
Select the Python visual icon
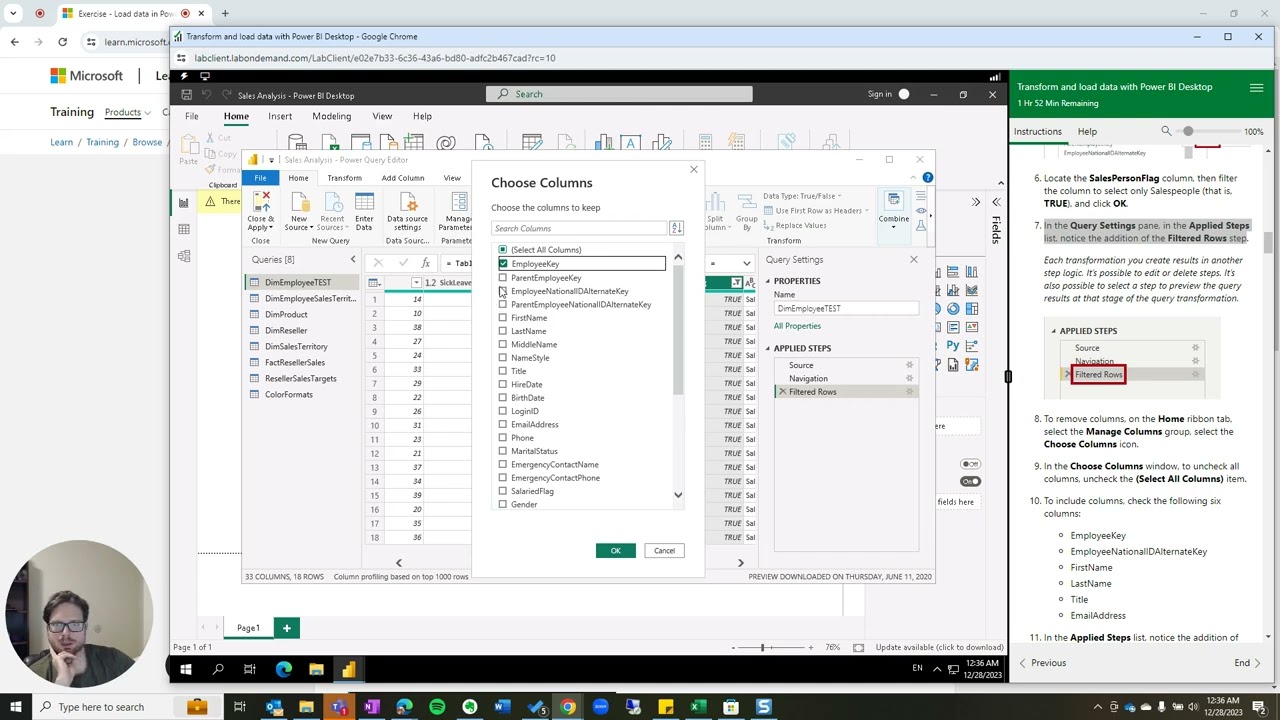[x=953, y=345]
